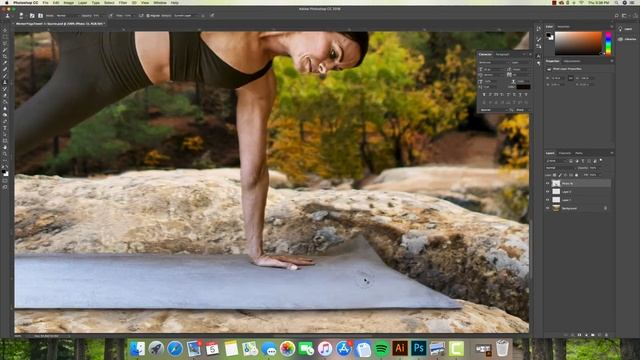Image resolution: width=640 pixels, height=360 pixels.
Task: Select the Clone Stamp tool in the toolbar
Action: pyautogui.click(x=5, y=82)
